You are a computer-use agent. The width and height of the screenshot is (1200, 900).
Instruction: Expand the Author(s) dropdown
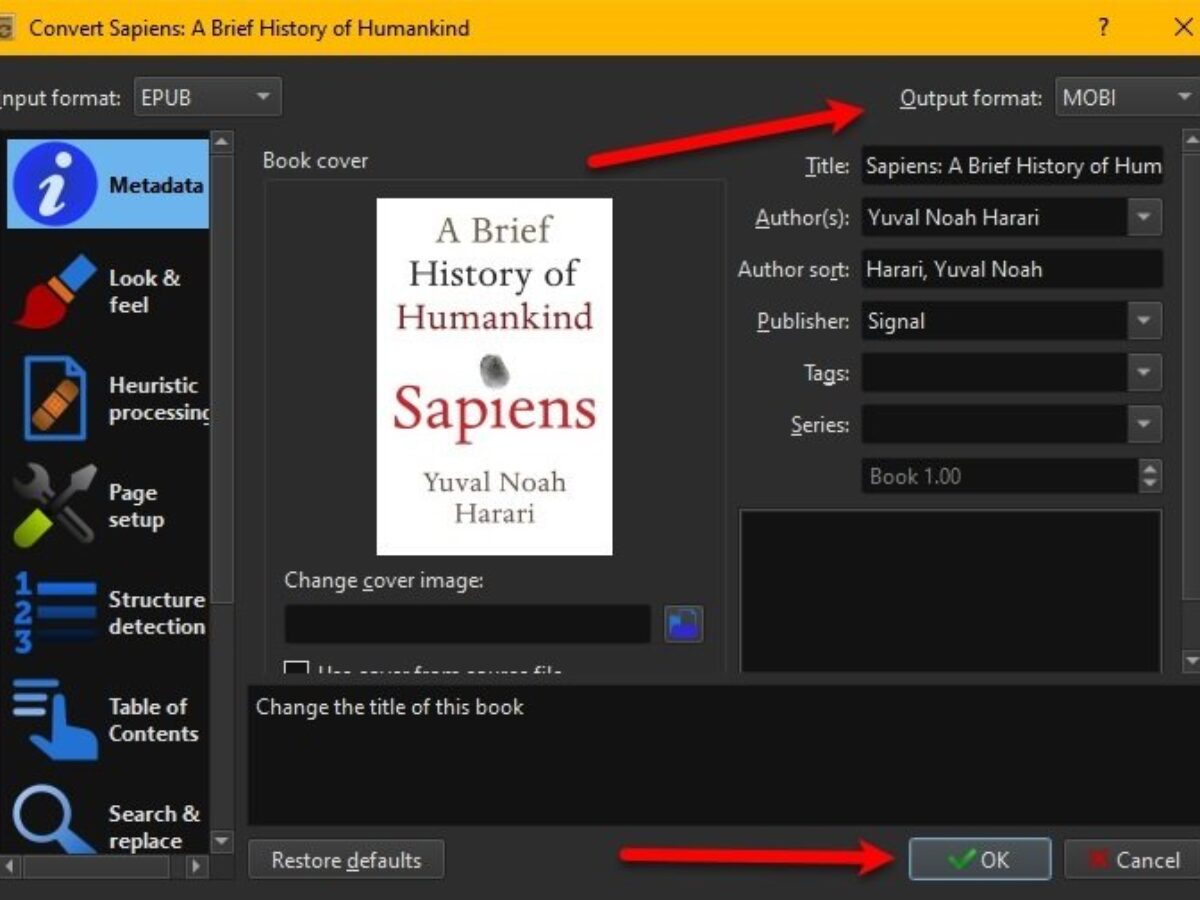pyautogui.click(x=1144, y=217)
